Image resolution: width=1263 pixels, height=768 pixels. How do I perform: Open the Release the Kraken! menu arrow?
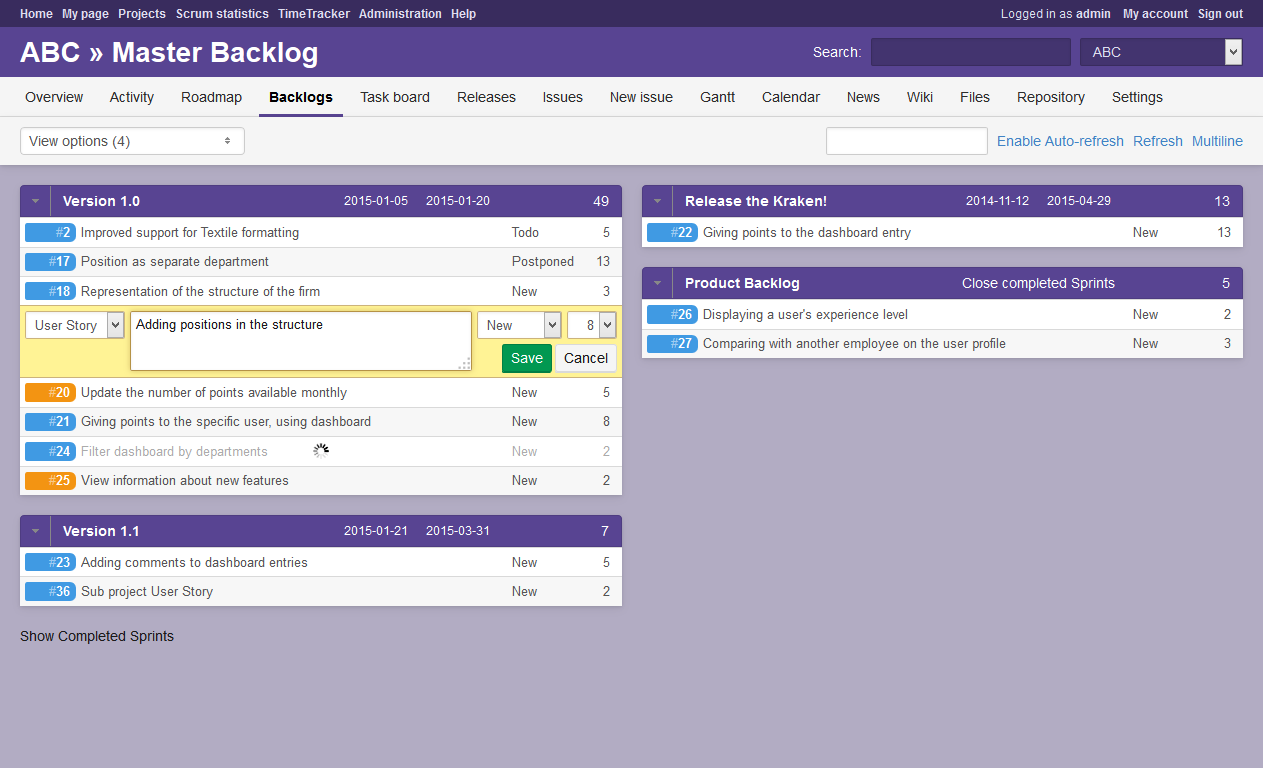coord(657,201)
